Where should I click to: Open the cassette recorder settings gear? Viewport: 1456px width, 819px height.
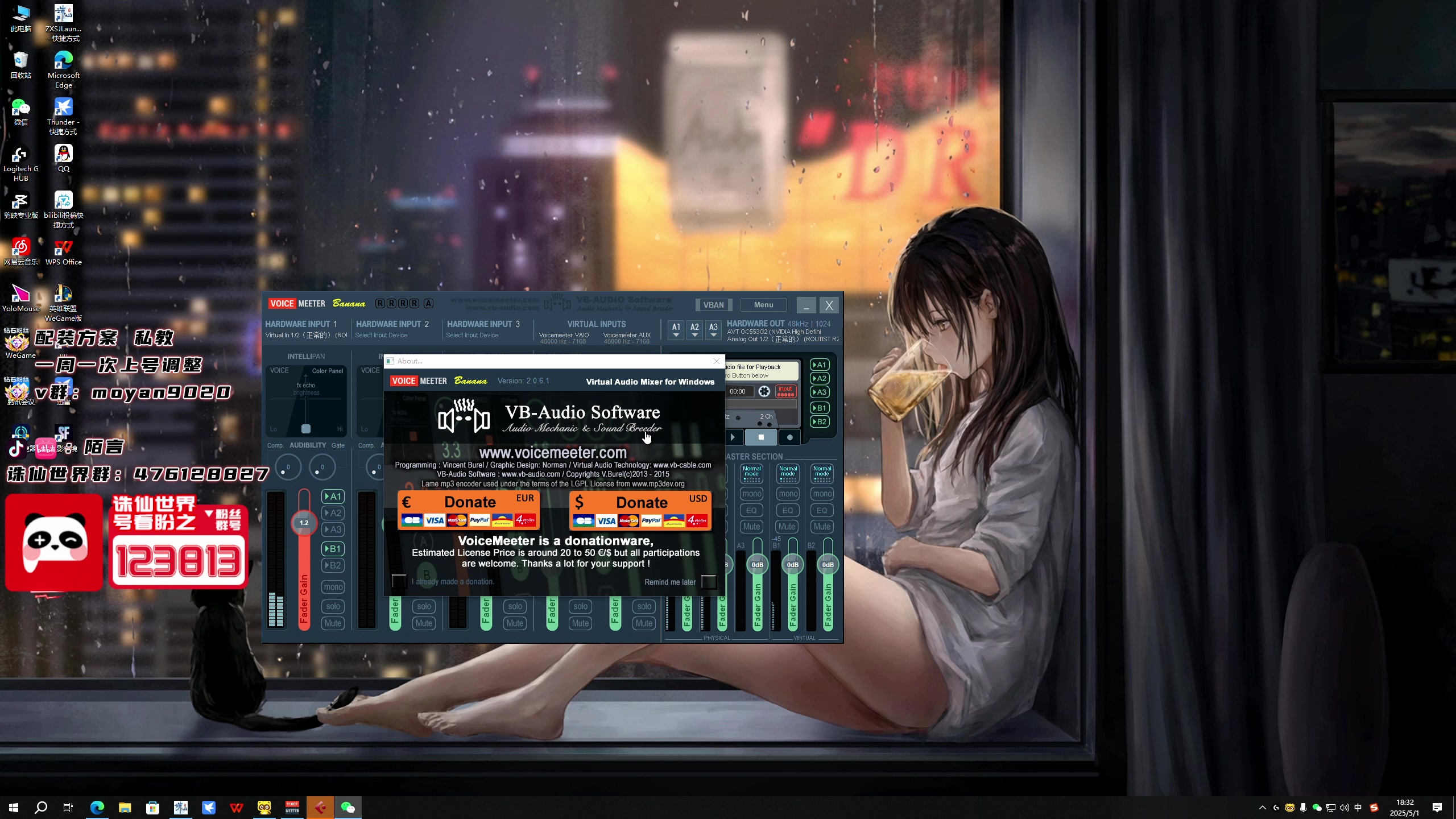point(764,391)
